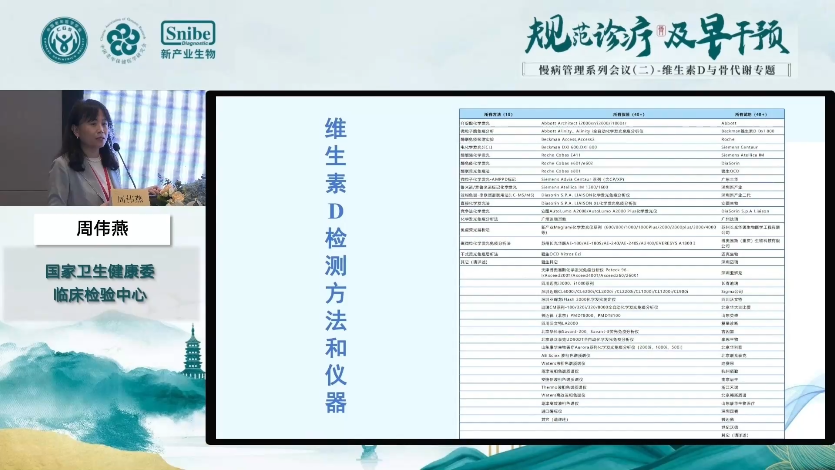Click the 临床检验中心 affiliation line
The width and height of the screenshot is (835, 470).
tap(100, 295)
